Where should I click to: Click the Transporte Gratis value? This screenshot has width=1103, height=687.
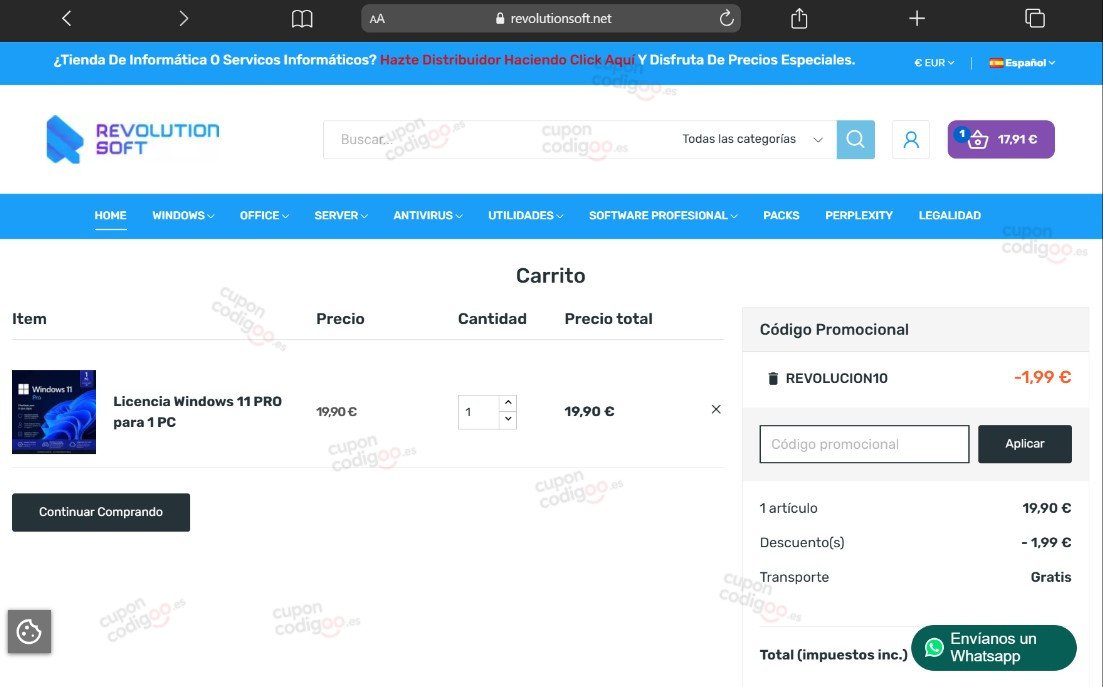[x=1050, y=577]
